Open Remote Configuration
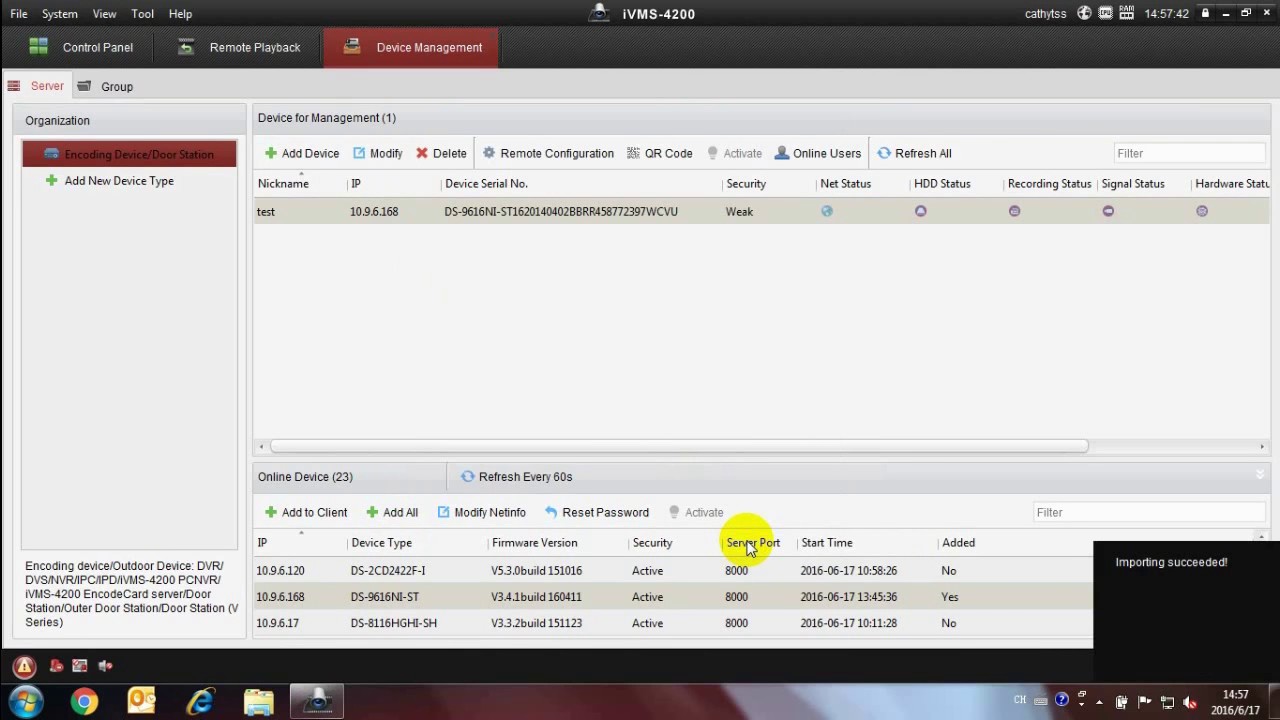The width and height of the screenshot is (1280, 720). [x=548, y=153]
